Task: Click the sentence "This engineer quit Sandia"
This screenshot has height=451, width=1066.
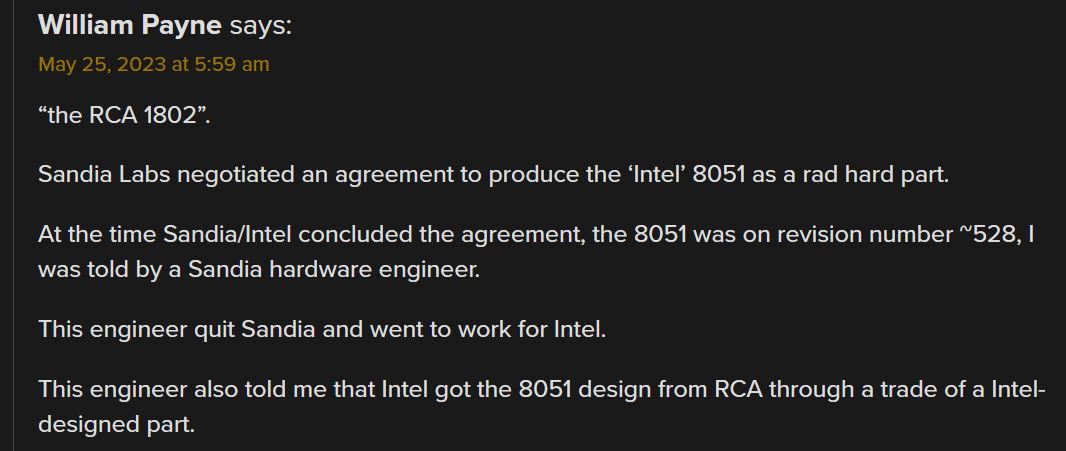Action: pos(177,330)
